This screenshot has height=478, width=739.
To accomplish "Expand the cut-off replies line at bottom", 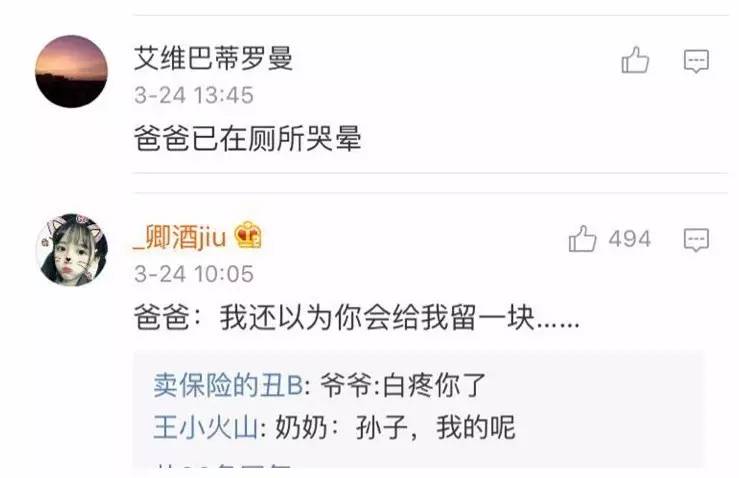I will [223, 466].
